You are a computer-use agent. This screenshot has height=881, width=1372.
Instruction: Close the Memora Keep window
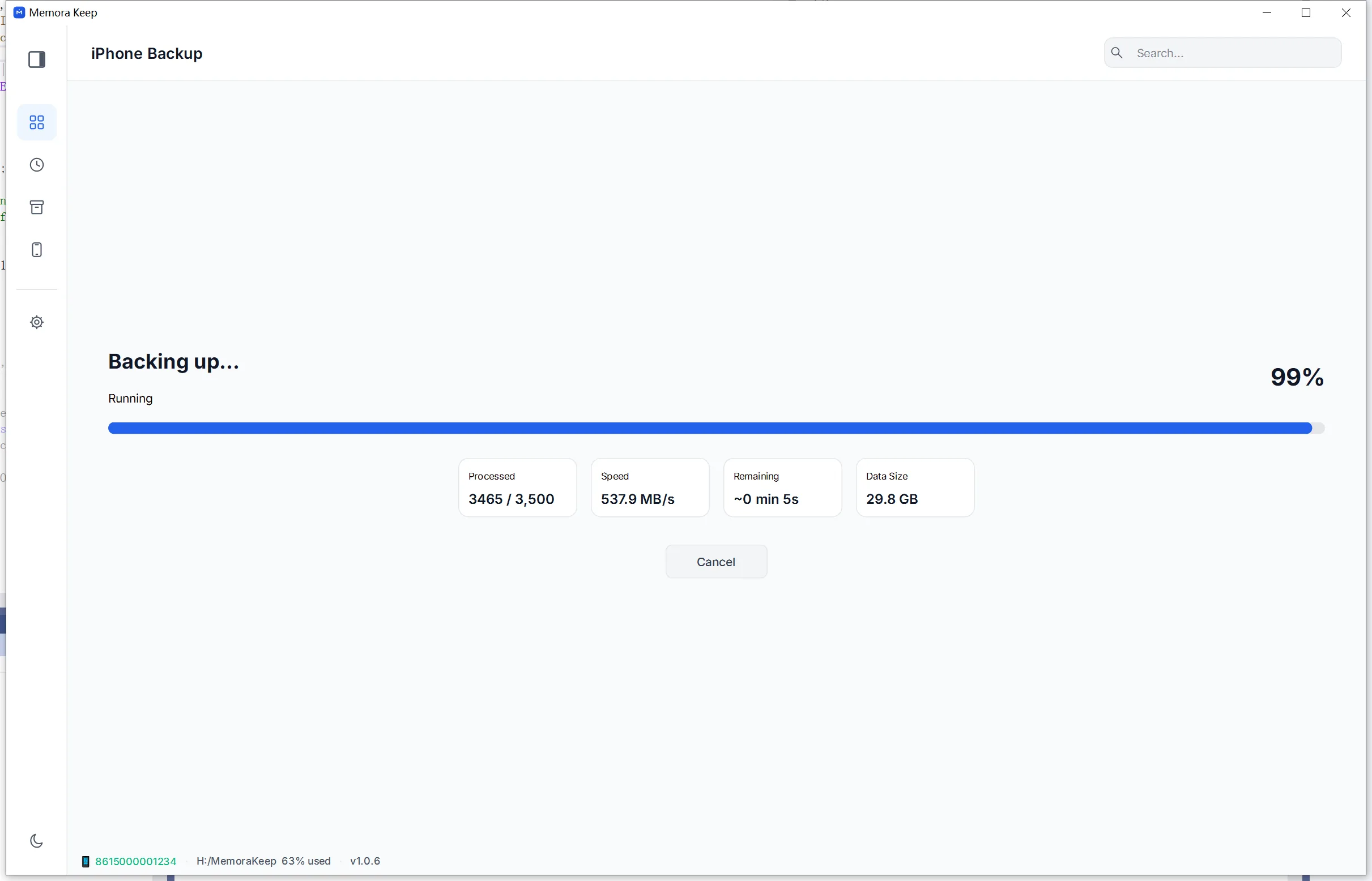coord(1347,12)
